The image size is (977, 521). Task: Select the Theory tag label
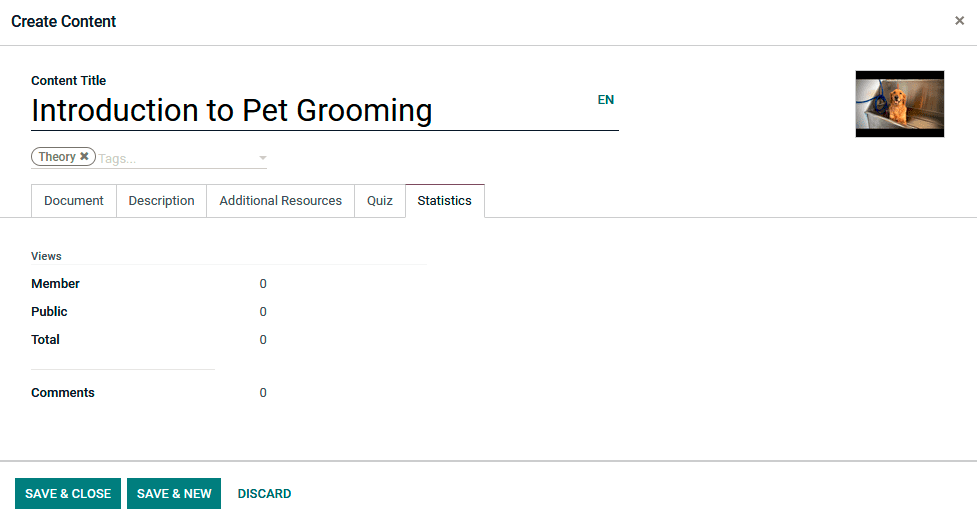point(57,157)
